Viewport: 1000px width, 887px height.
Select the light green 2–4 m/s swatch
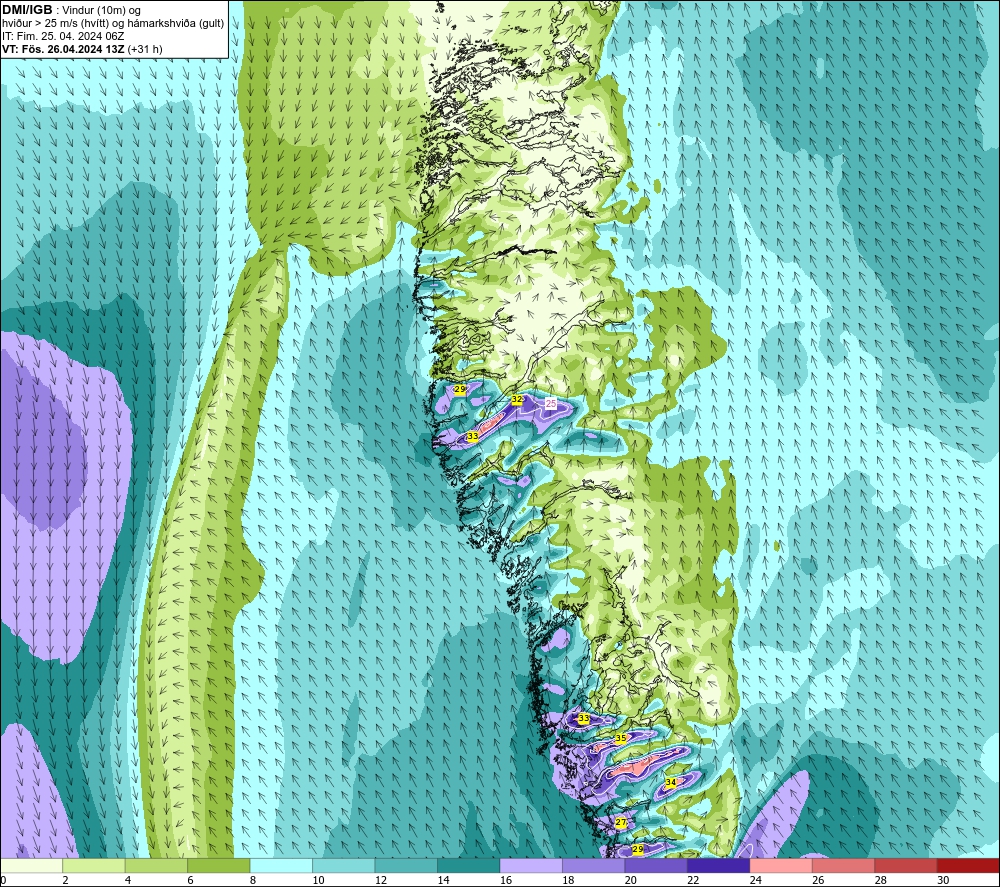pyautogui.click(x=94, y=865)
